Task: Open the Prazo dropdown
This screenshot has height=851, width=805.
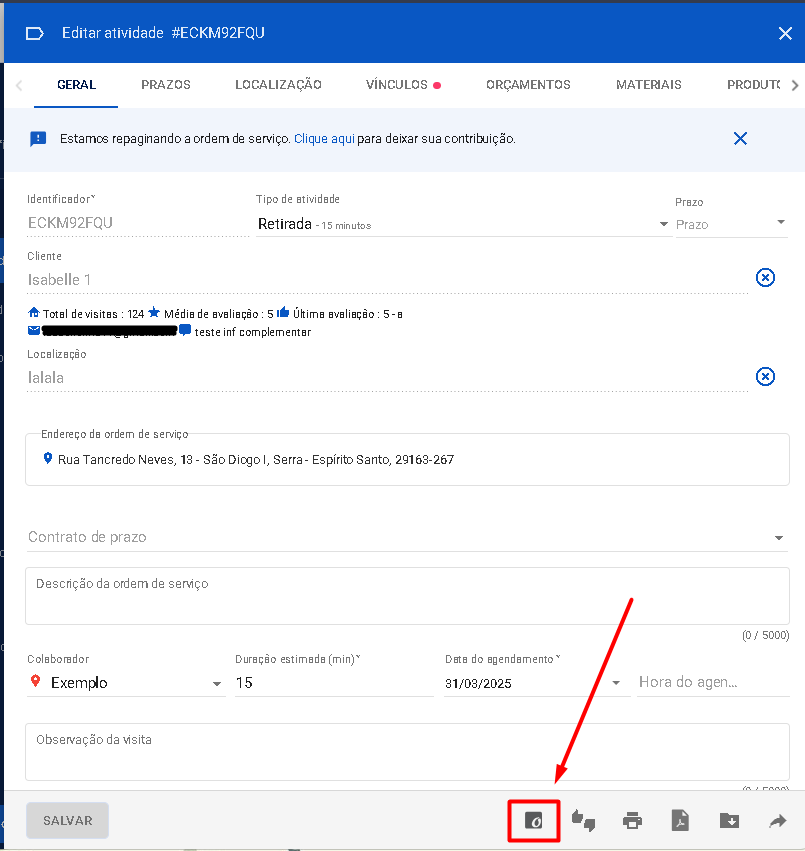Action: pos(781,223)
